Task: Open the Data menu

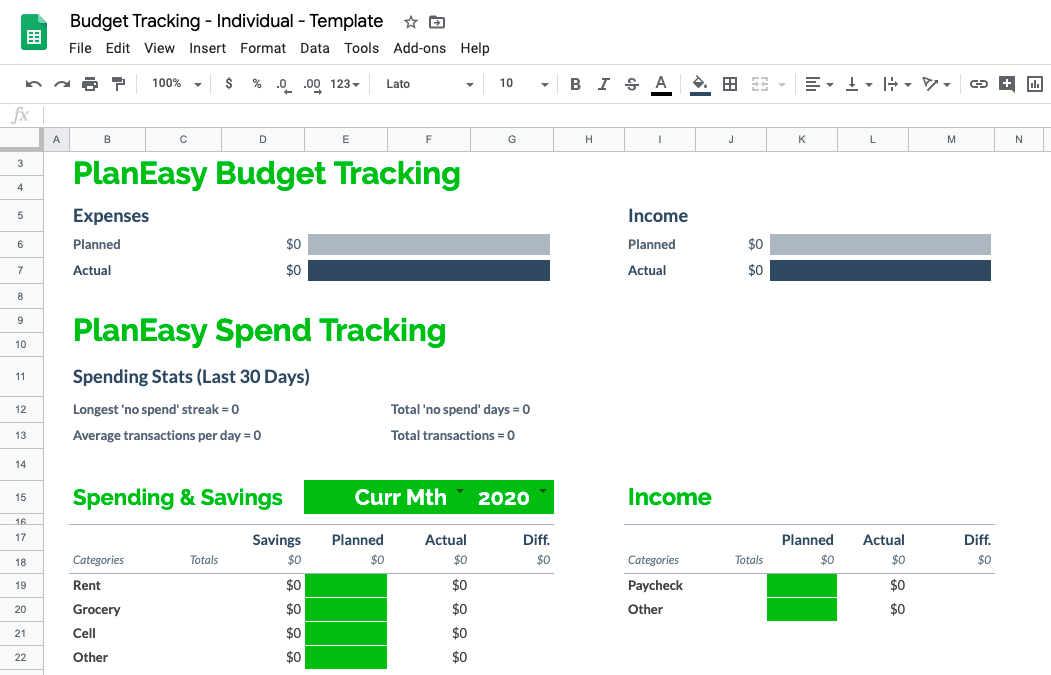Action: tap(314, 48)
